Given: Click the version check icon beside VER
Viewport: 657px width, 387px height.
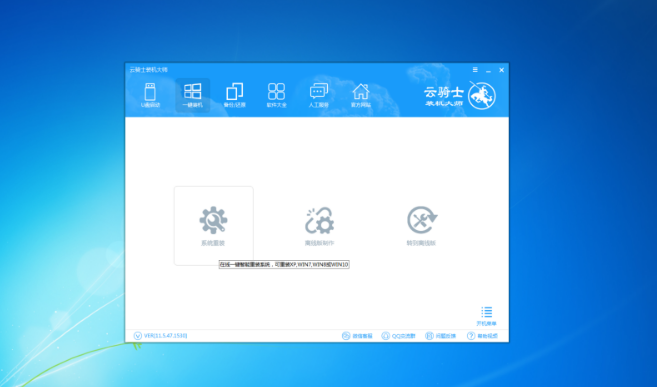Looking at the screenshot, I should click(137, 335).
